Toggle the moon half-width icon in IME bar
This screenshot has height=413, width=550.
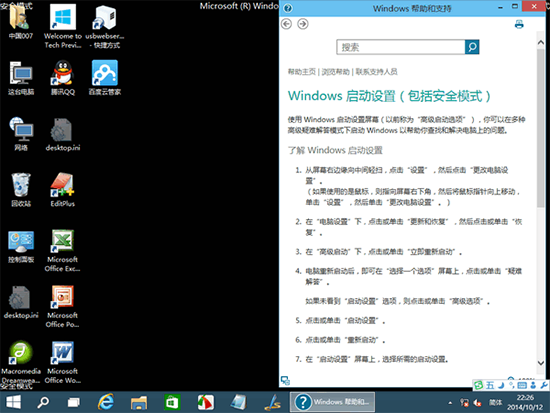click(501, 385)
